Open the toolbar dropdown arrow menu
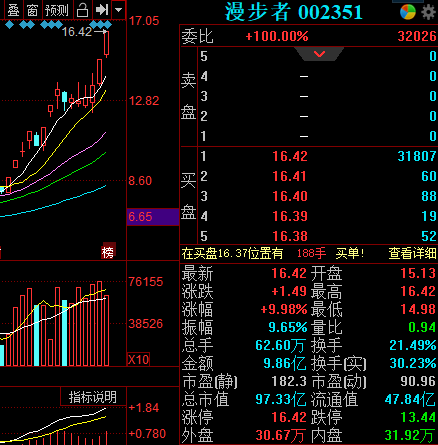This screenshot has height=445, width=438. coord(118,10)
